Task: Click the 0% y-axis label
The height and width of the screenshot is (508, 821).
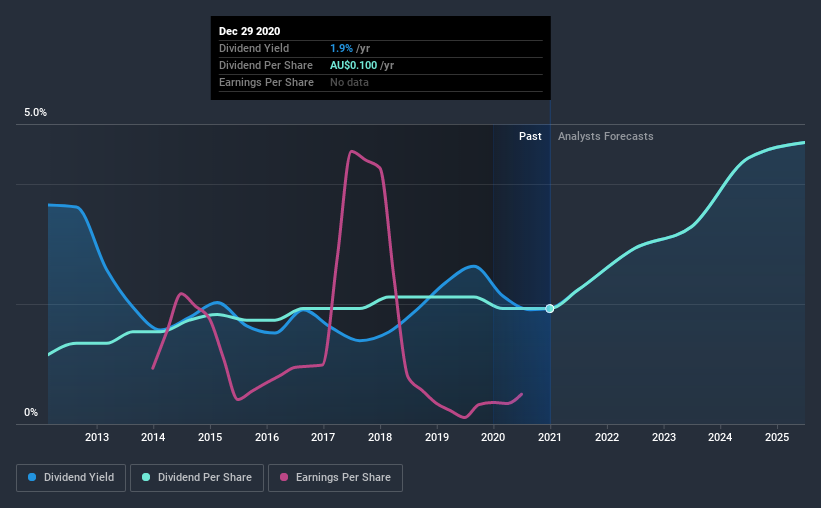Action: (x=31, y=413)
